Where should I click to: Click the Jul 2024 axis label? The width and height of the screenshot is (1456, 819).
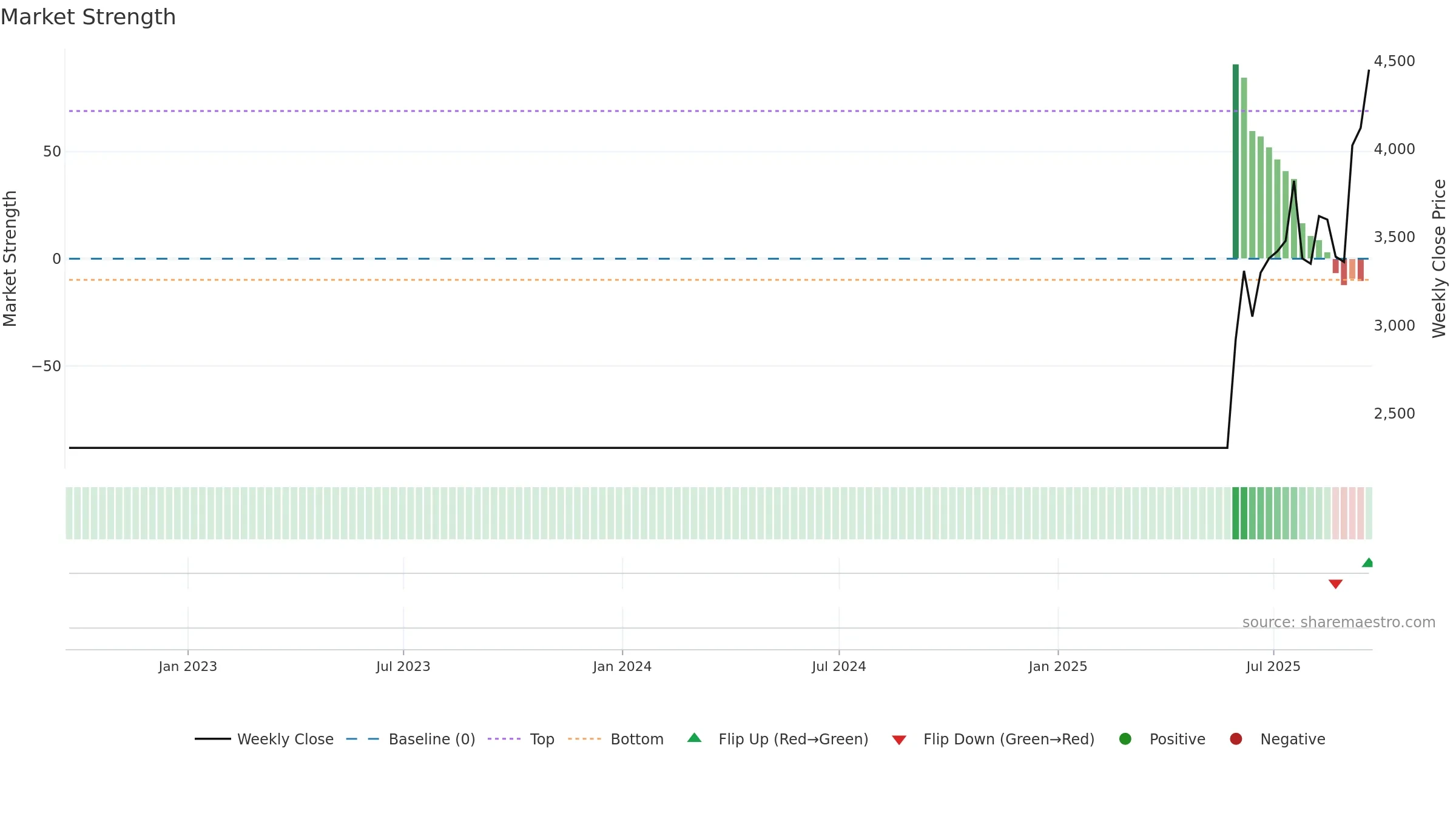pos(838,667)
